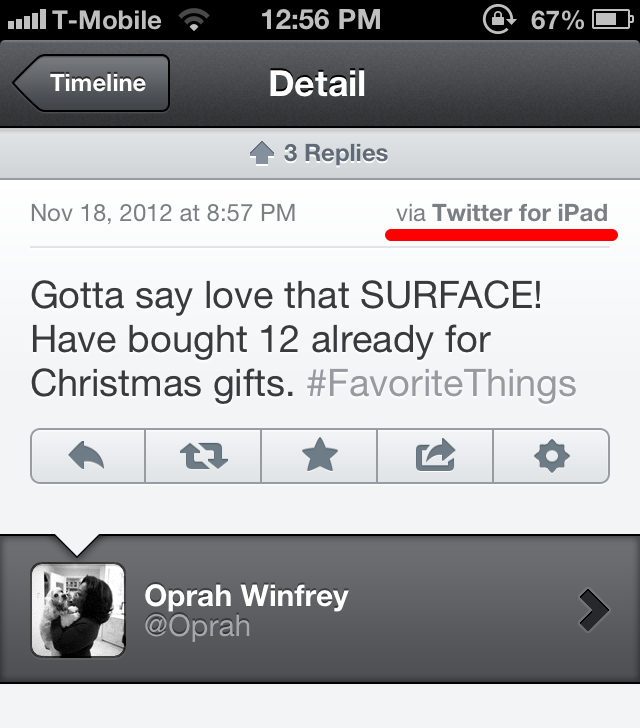Viewport: 640px width, 728px height.
Task: Open the gear settings menu
Action: click(x=551, y=457)
